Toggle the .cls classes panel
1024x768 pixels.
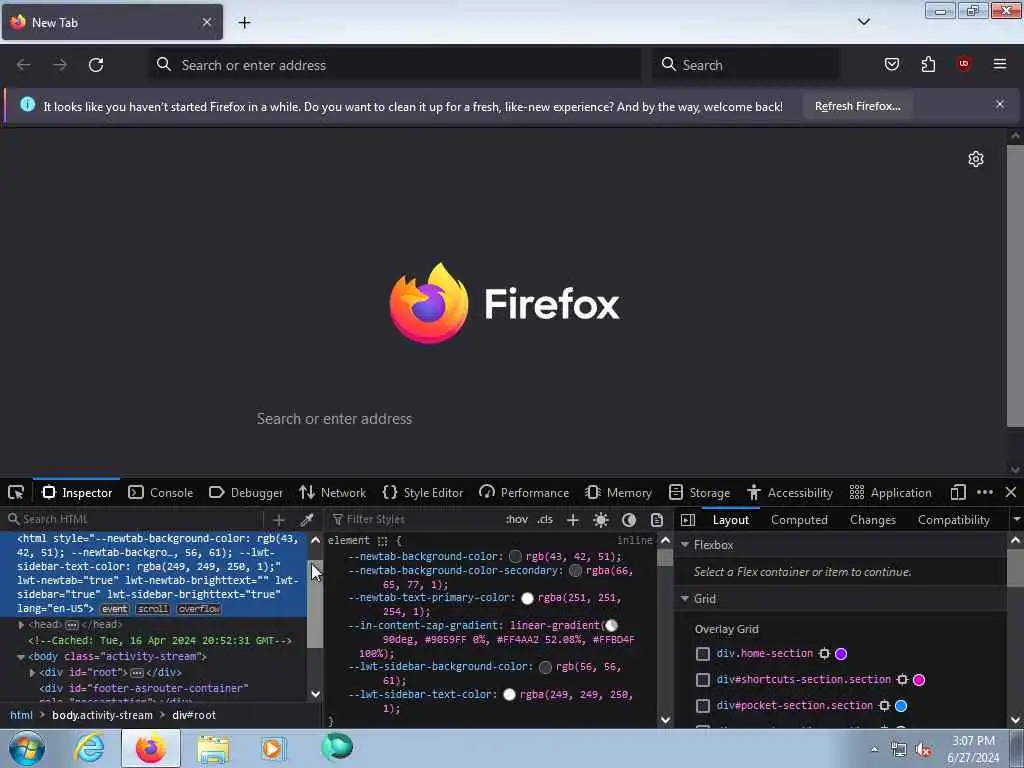(545, 519)
